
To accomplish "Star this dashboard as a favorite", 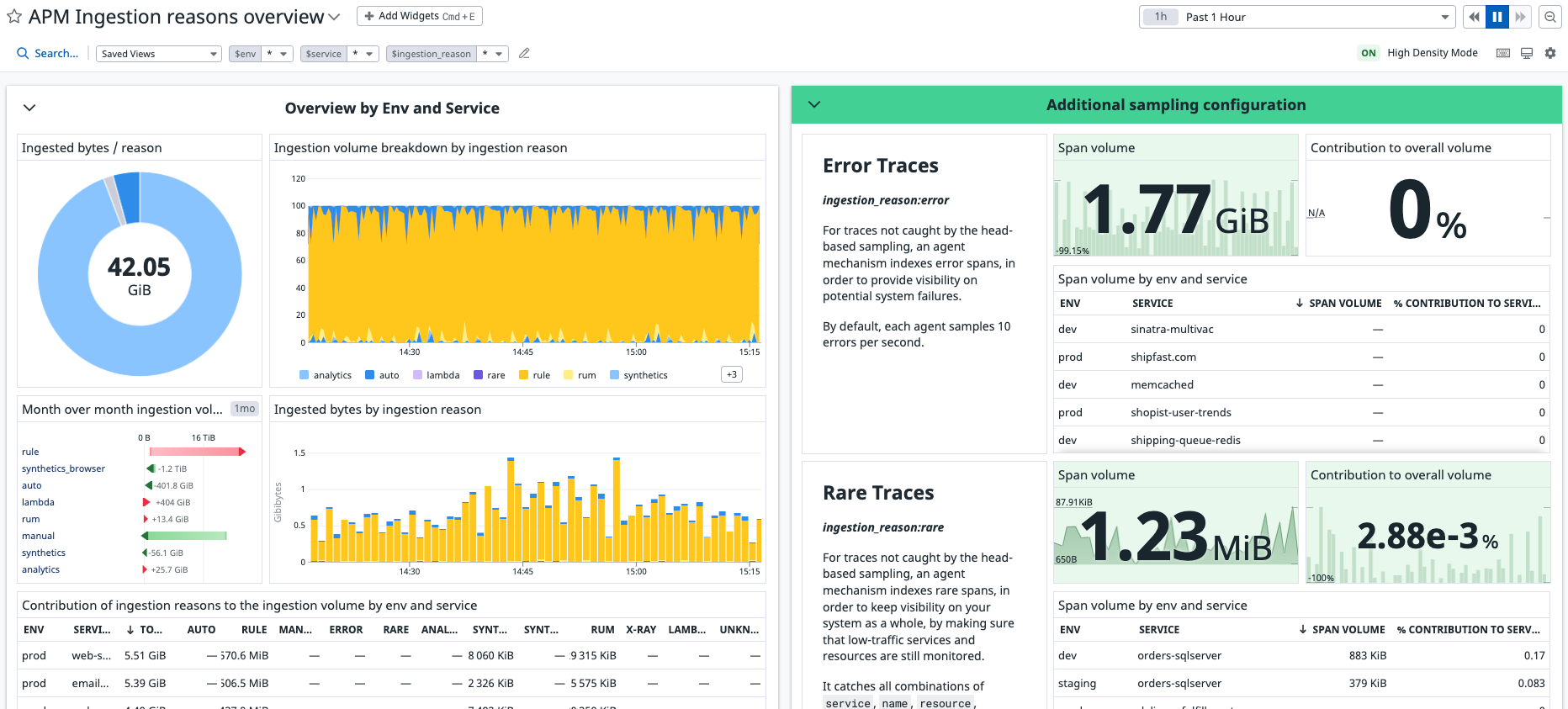I will pyautogui.click(x=14, y=17).
